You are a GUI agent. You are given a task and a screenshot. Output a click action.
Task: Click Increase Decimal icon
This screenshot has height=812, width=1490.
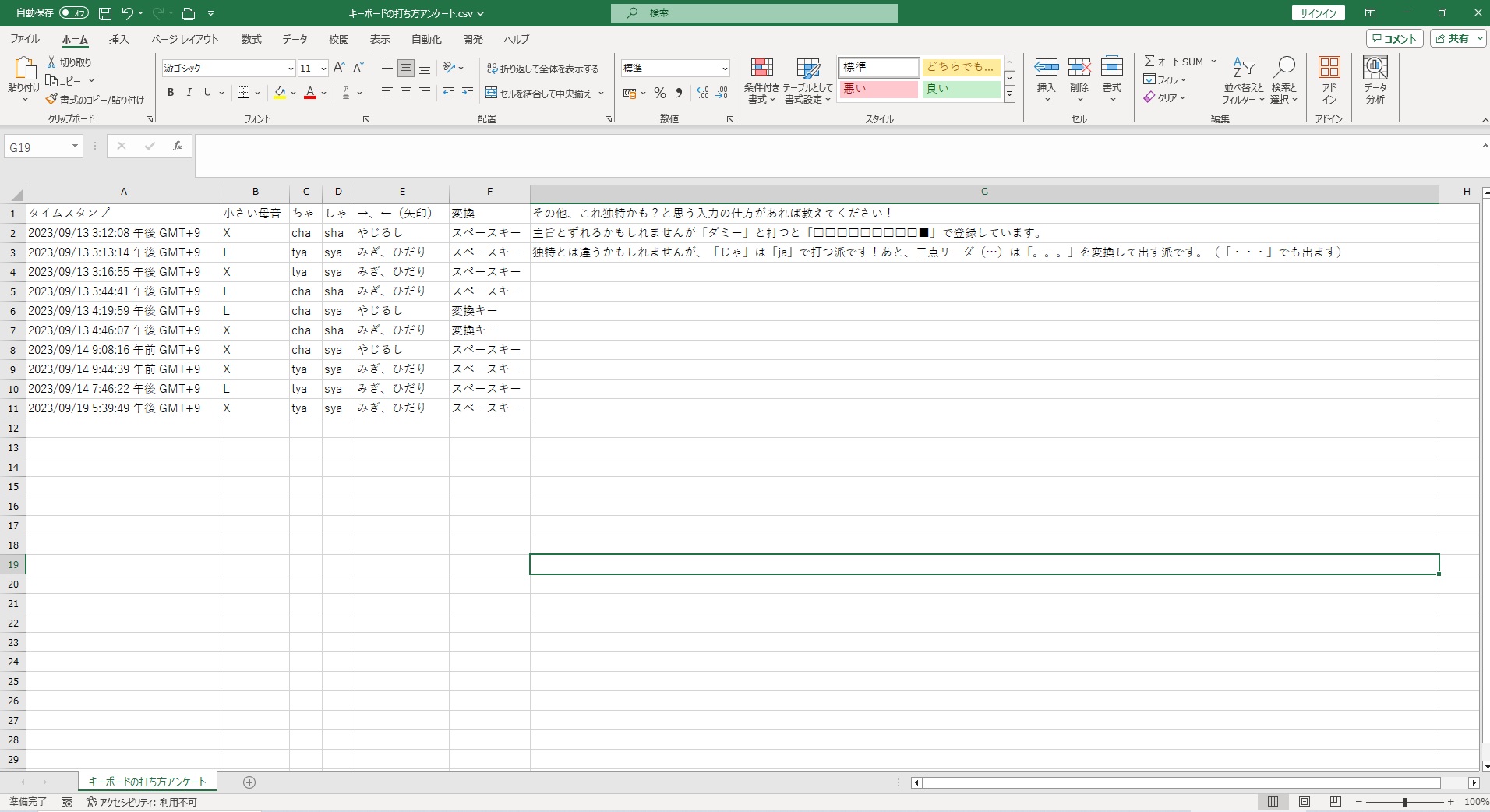point(703,94)
